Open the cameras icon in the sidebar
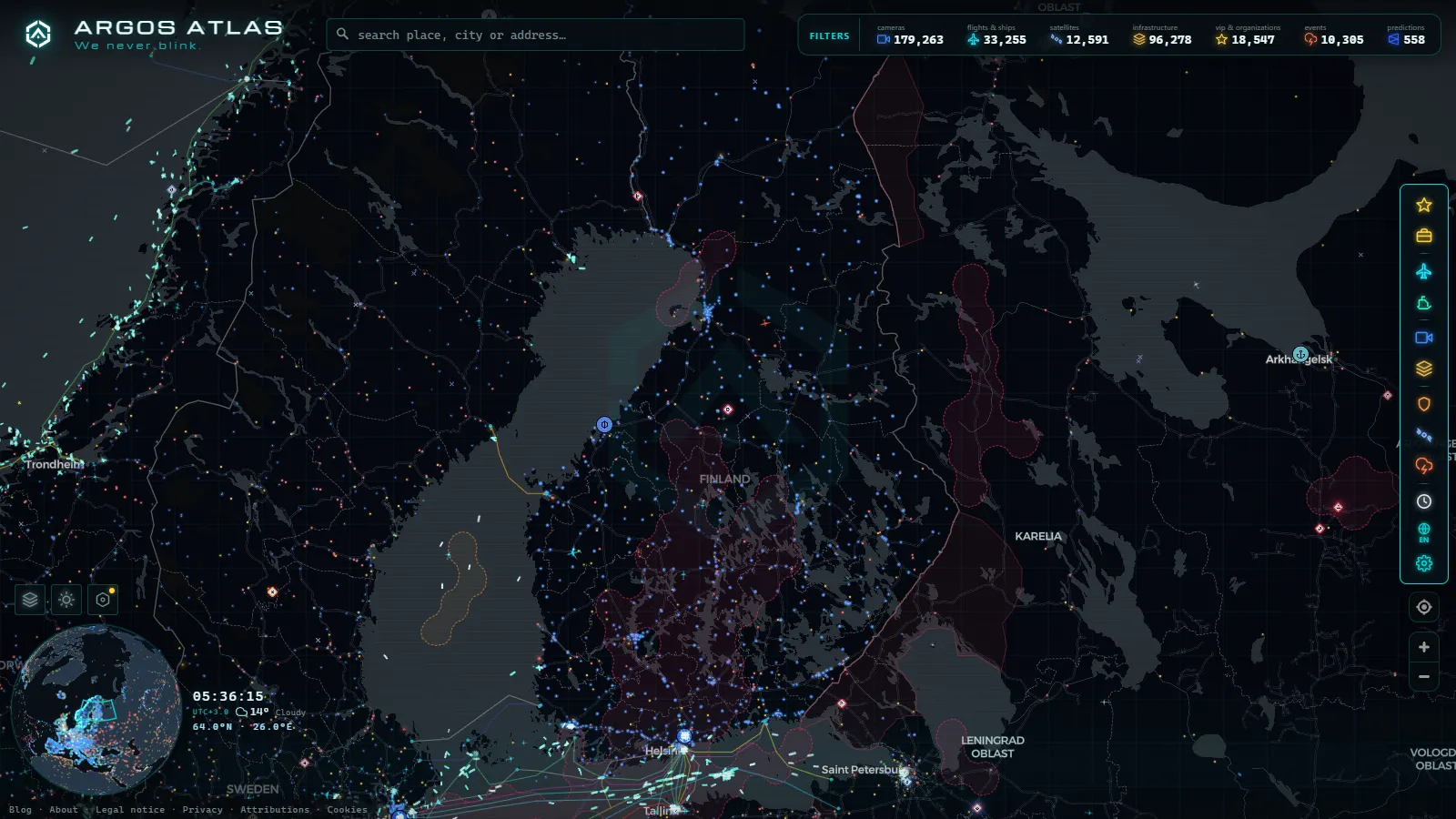1456x819 pixels. click(x=1424, y=338)
